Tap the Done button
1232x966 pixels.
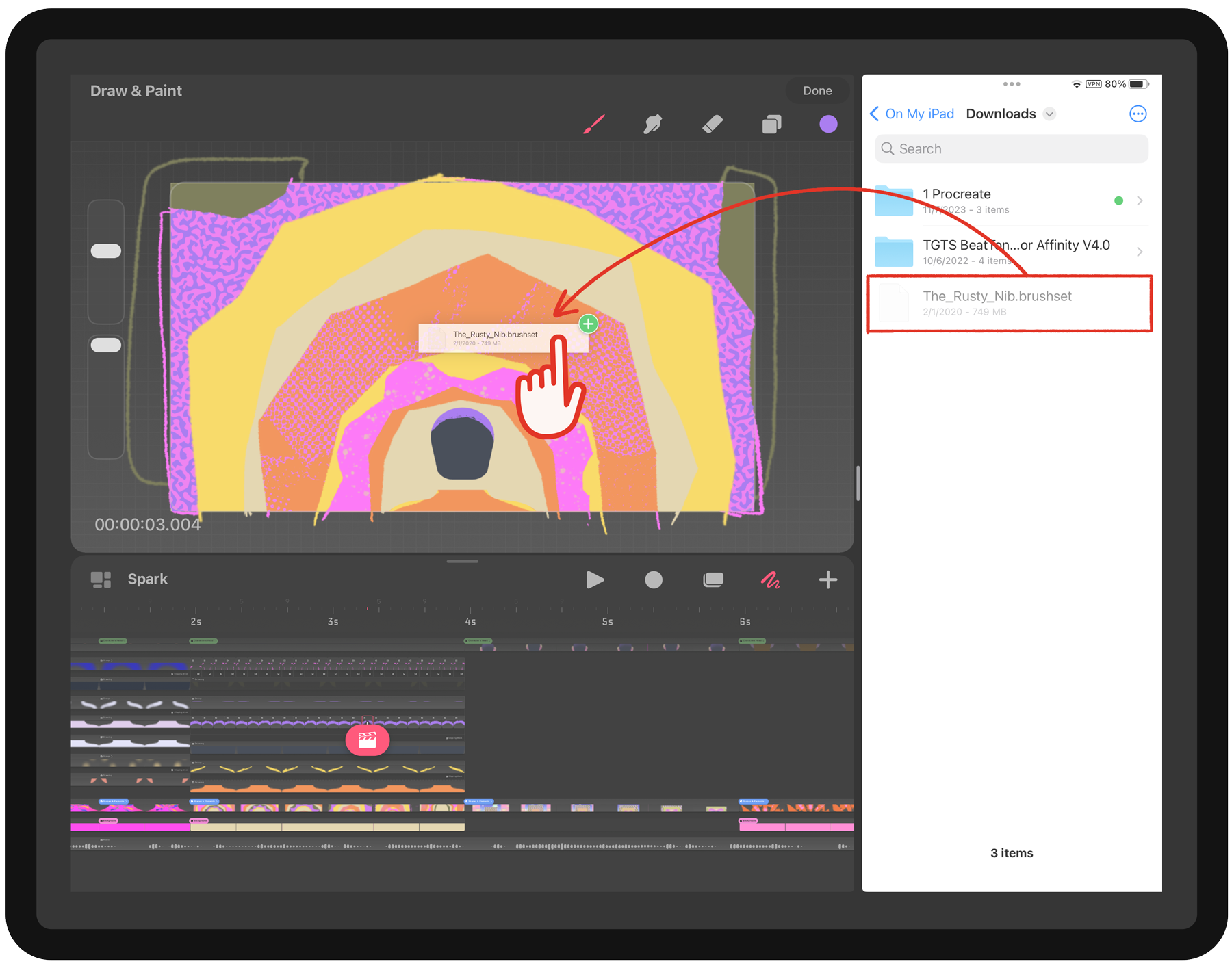tap(817, 91)
